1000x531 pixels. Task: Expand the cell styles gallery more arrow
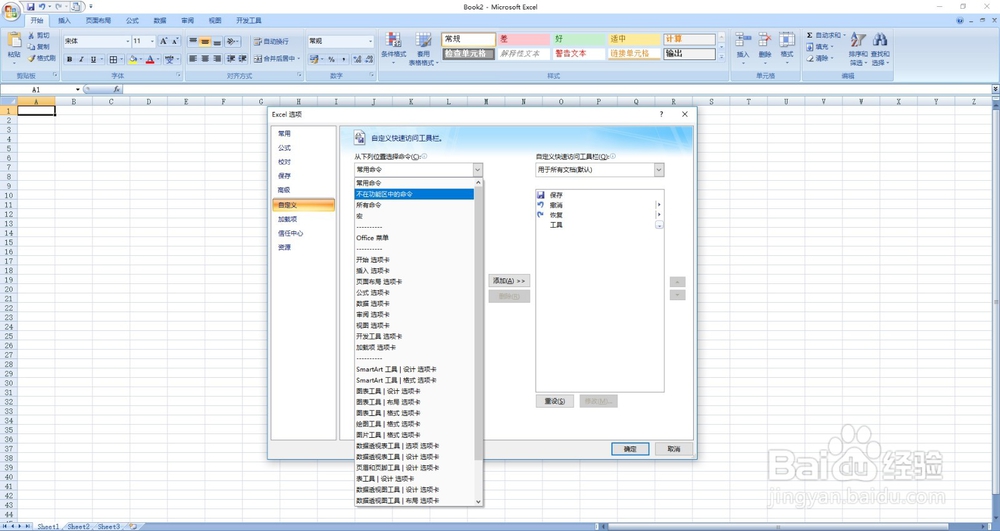(x=722, y=57)
